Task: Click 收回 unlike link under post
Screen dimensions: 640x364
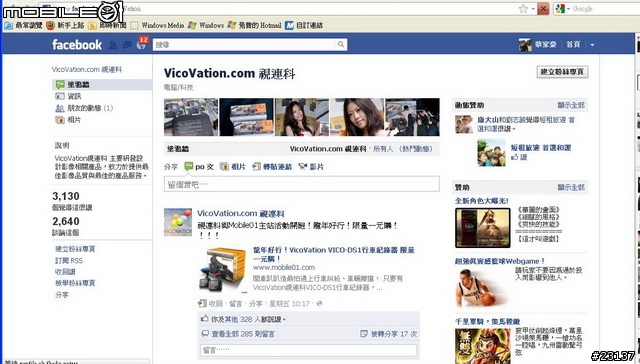Action: tap(216, 304)
